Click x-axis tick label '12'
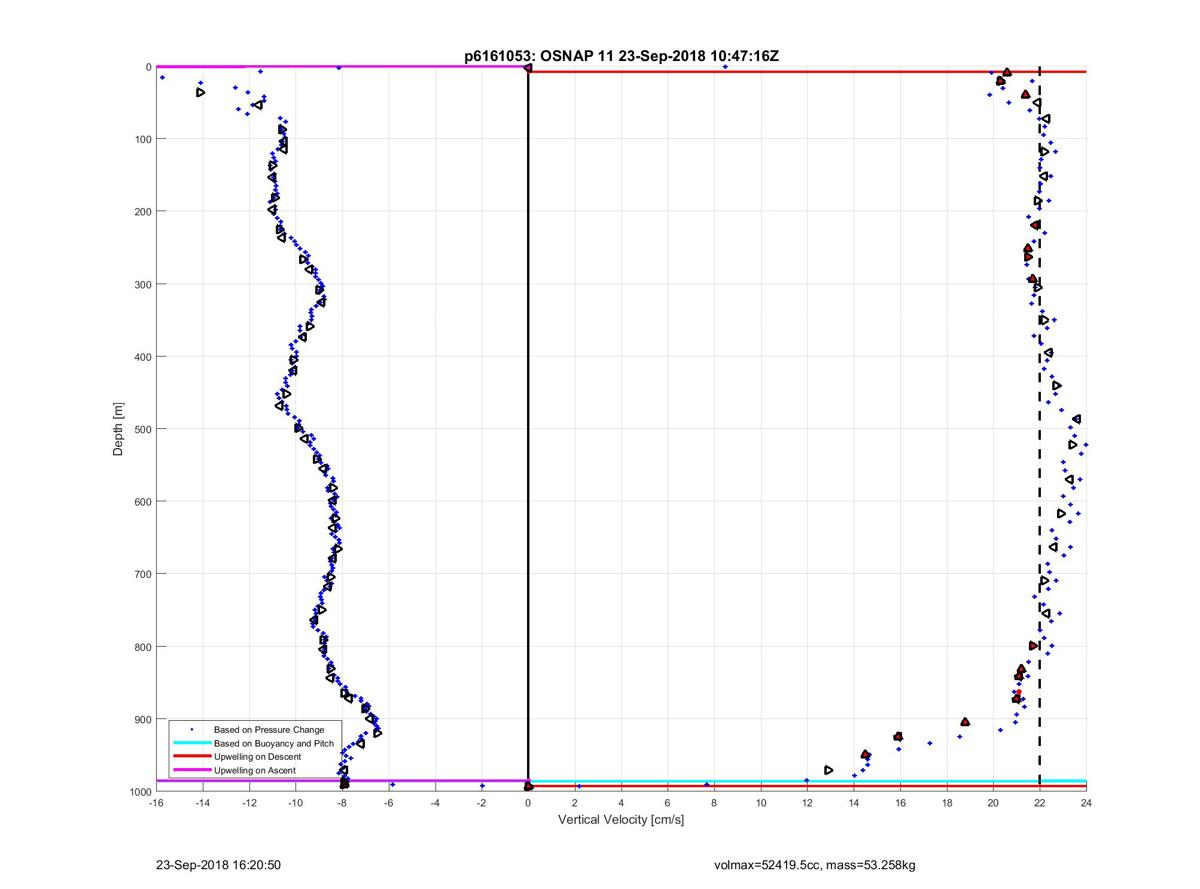 tap(807, 802)
